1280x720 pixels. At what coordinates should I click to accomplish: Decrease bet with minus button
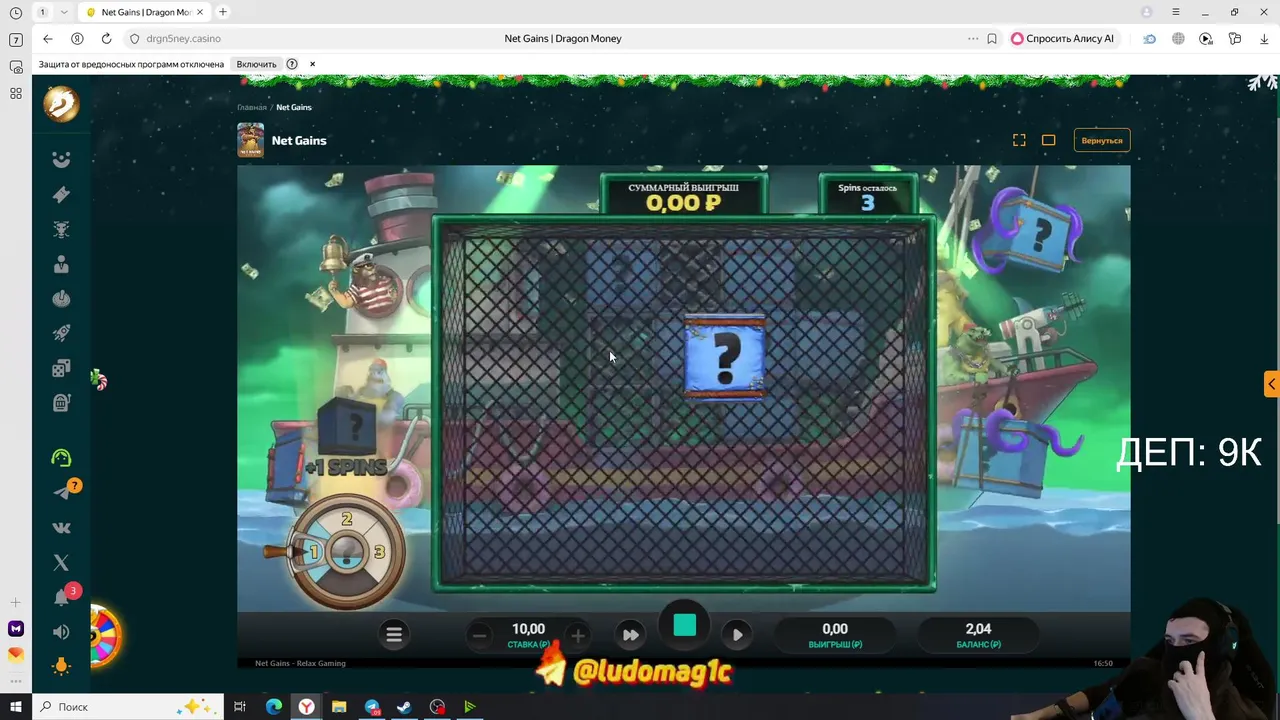tap(480, 635)
